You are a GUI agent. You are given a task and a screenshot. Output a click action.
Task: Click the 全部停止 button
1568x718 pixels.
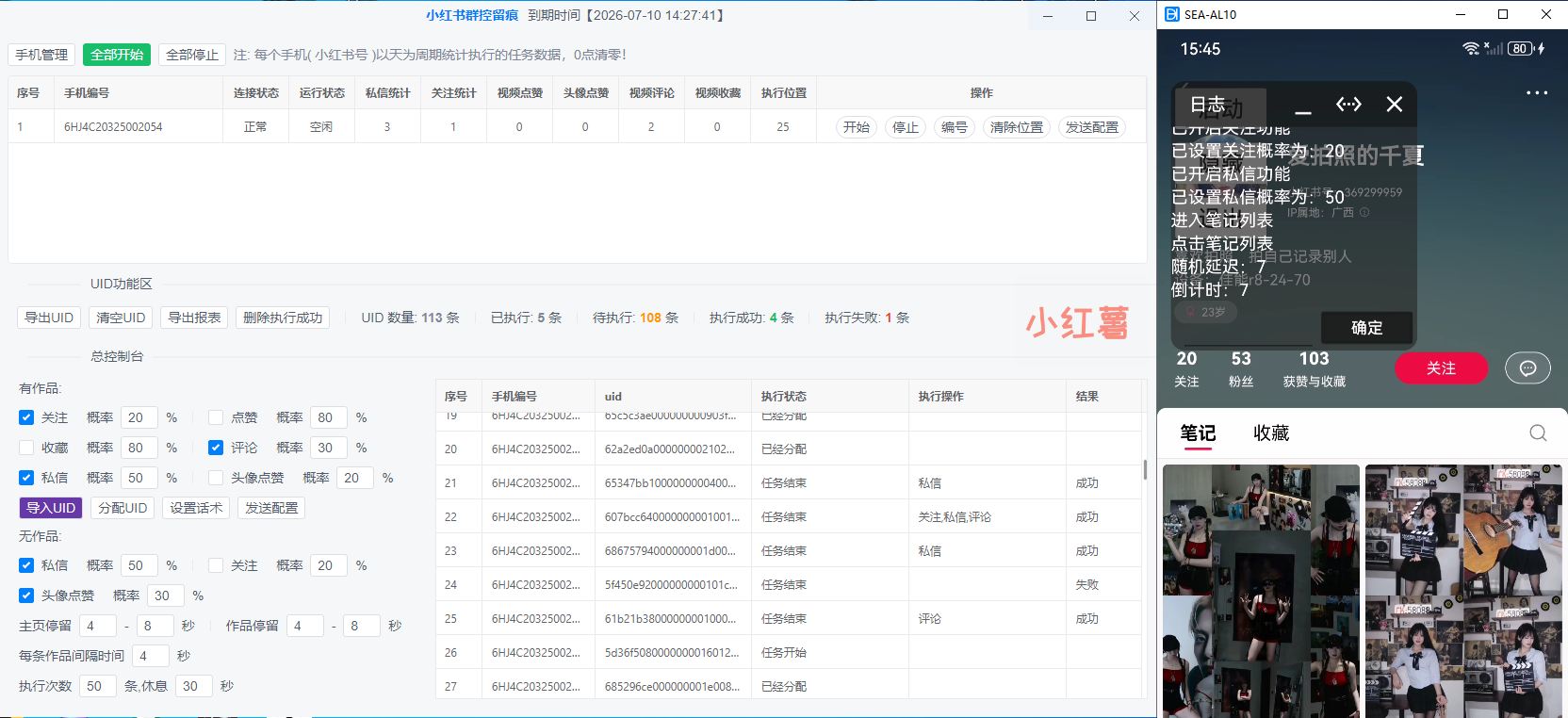[192, 55]
